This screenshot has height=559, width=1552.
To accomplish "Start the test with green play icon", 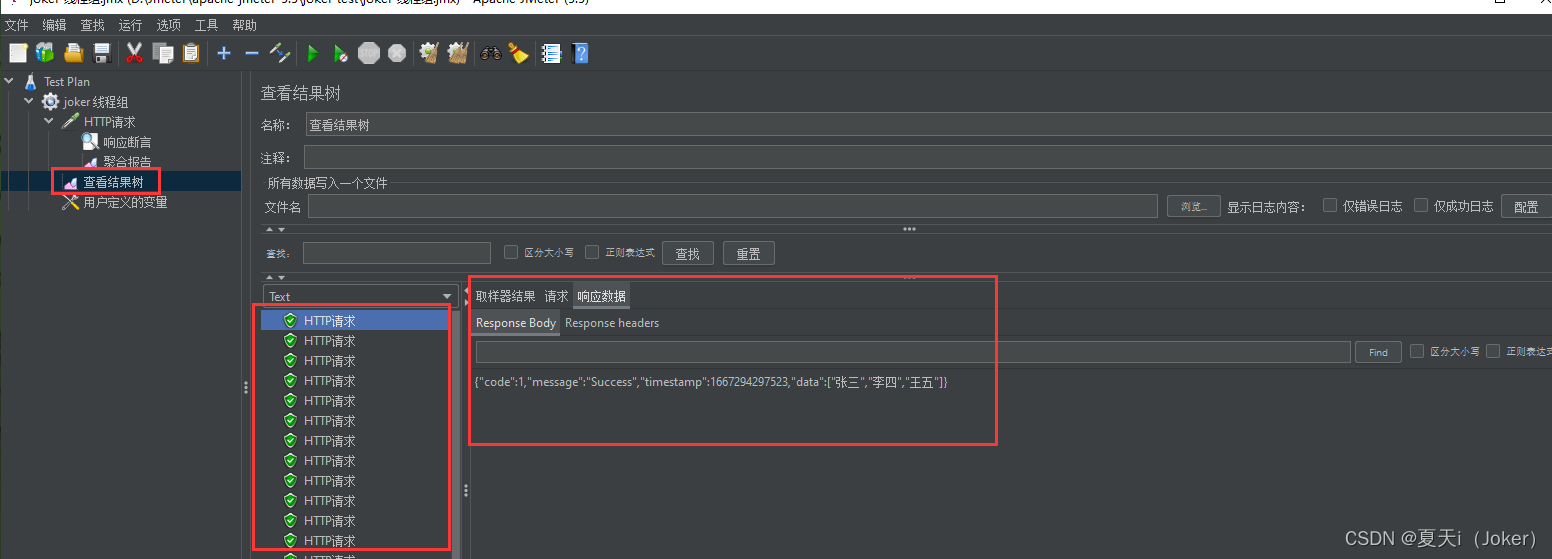I will click(x=313, y=53).
